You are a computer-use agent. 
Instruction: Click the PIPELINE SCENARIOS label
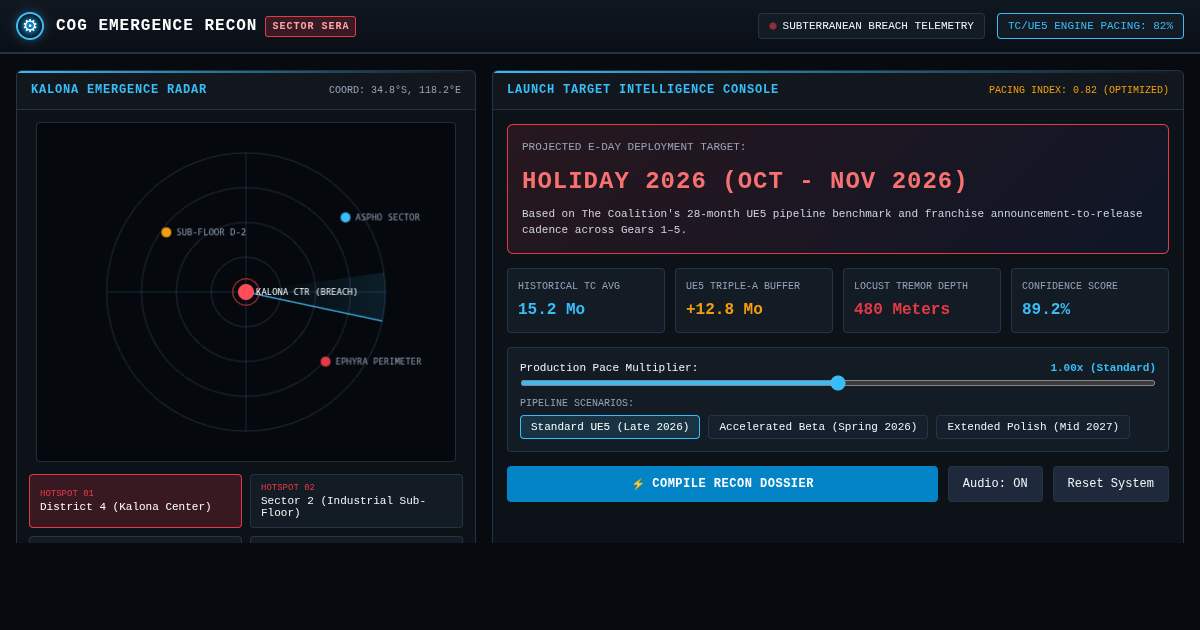click(577, 404)
